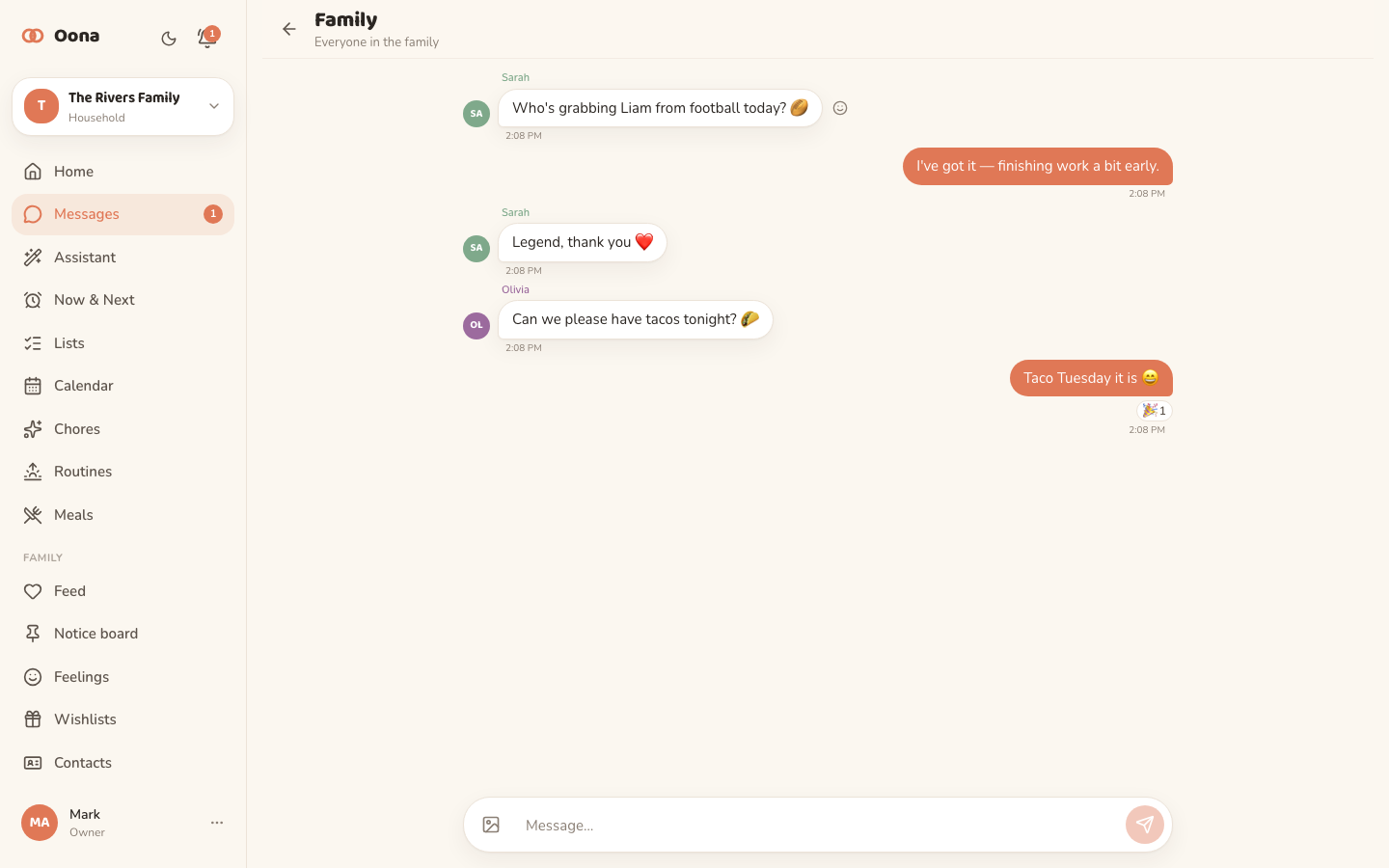Viewport: 1389px width, 868px height.
Task: Click Olivia's OL avatar
Action: point(477,326)
